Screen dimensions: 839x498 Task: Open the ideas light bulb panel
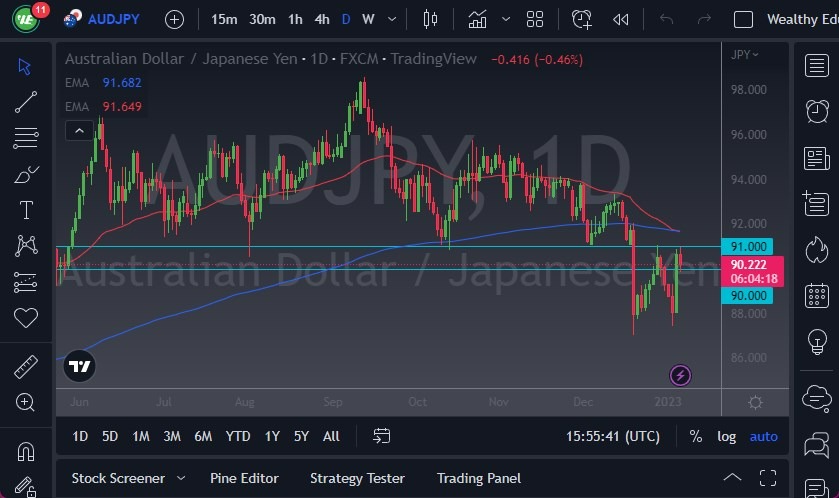click(817, 341)
